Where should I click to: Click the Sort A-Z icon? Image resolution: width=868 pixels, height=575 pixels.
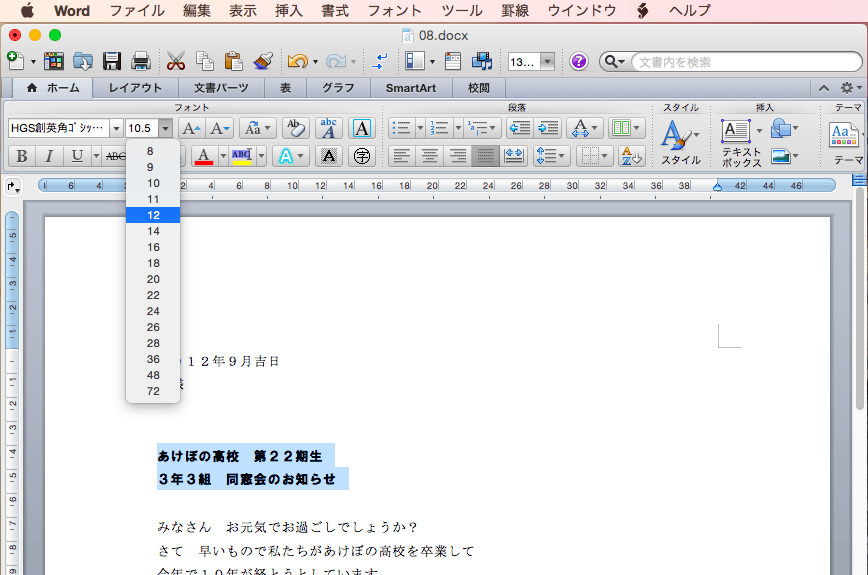[631, 156]
